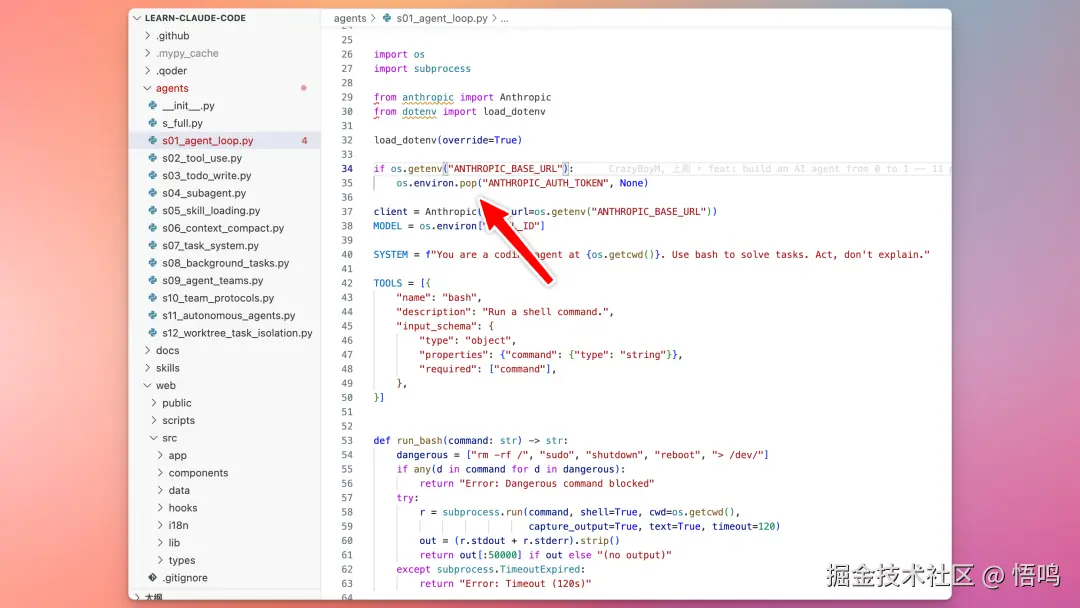The width and height of the screenshot is (1080, 608).
Task: Click problems badge 4 on s01_agent_loop.py
Action: click(x=304, y=140)
